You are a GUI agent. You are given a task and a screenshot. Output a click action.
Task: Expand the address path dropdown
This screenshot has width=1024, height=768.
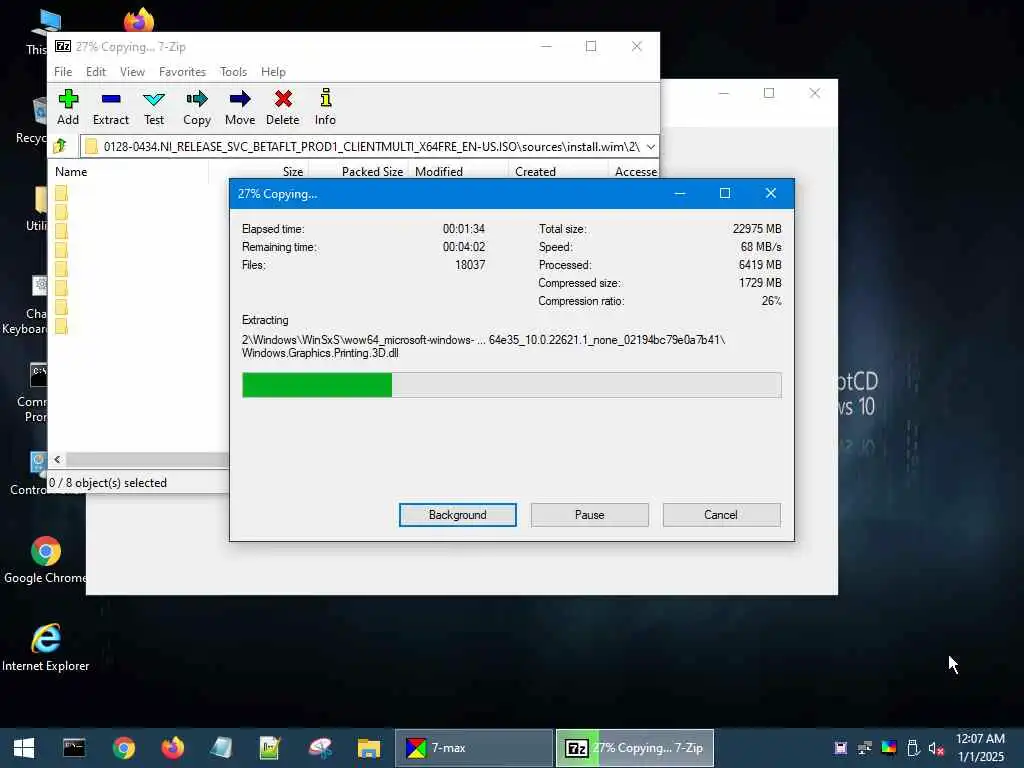tap(650, 146)
